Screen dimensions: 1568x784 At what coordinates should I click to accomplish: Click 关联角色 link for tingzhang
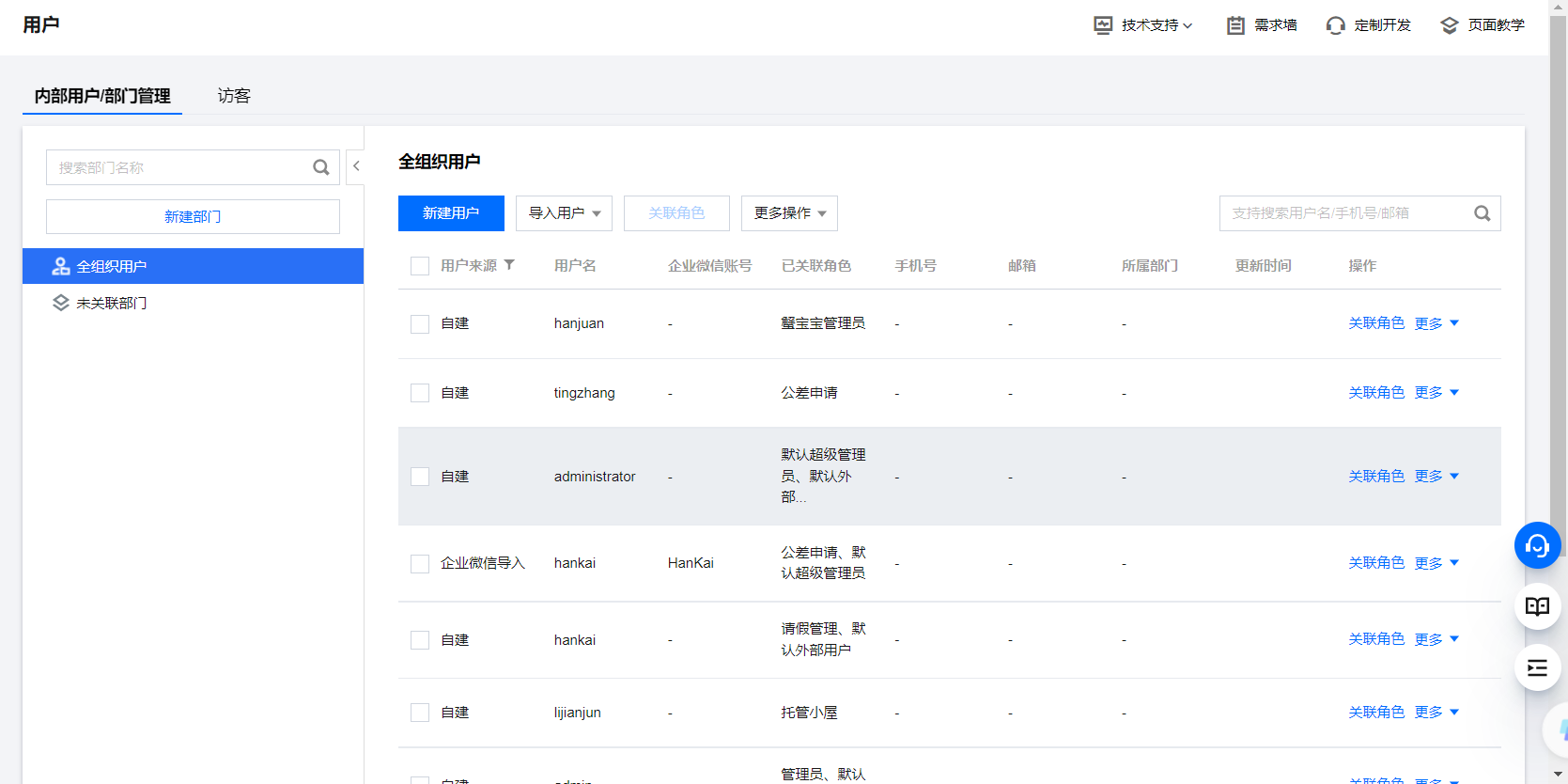point(1376,393)
